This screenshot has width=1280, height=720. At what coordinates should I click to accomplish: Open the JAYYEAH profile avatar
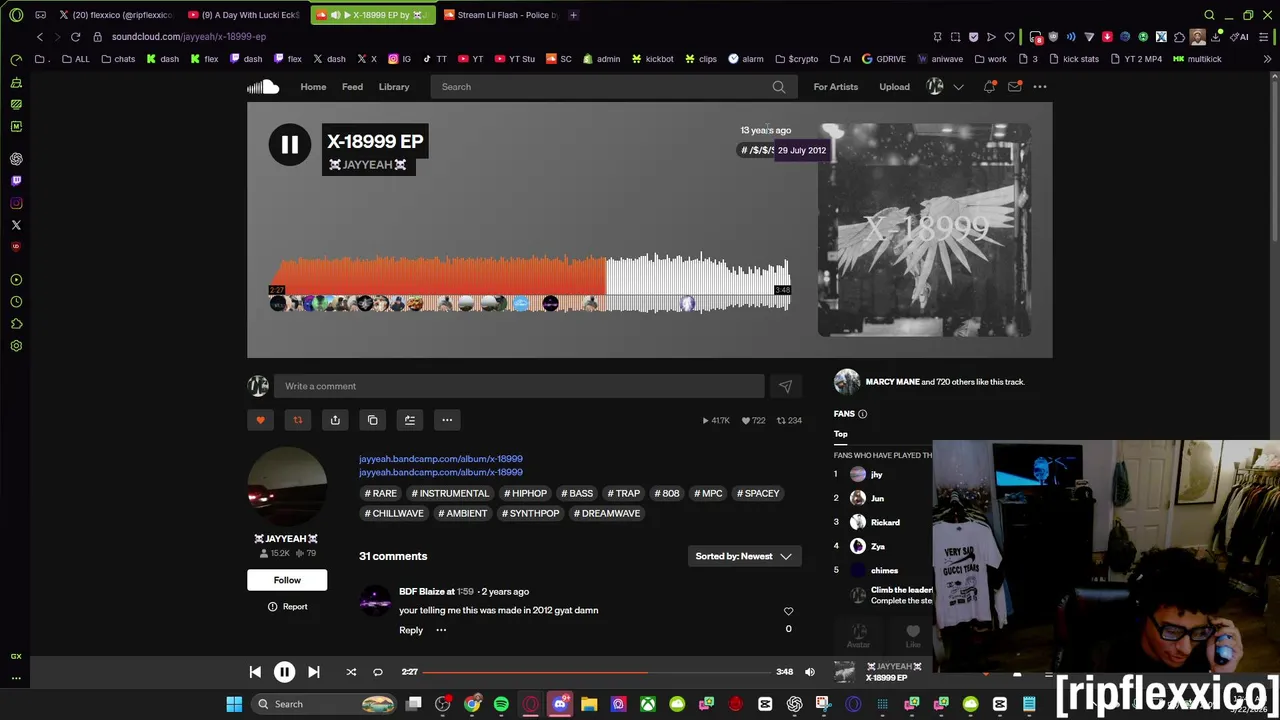(x=287, y=487)
